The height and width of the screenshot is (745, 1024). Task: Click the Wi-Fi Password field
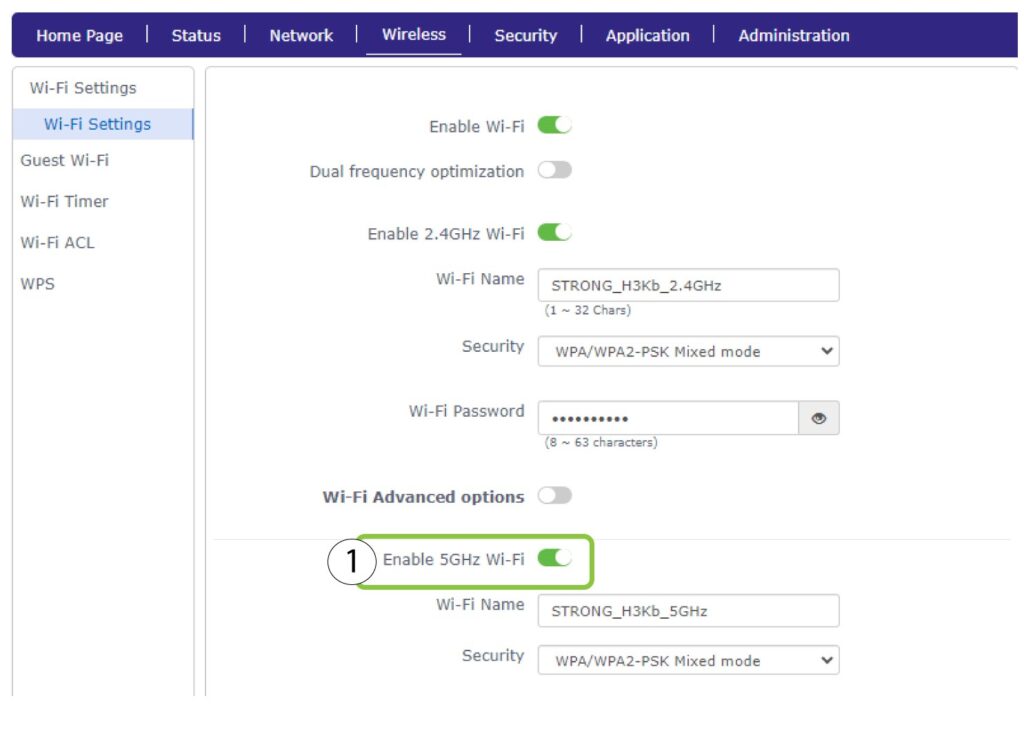click(x=668, y=418)
